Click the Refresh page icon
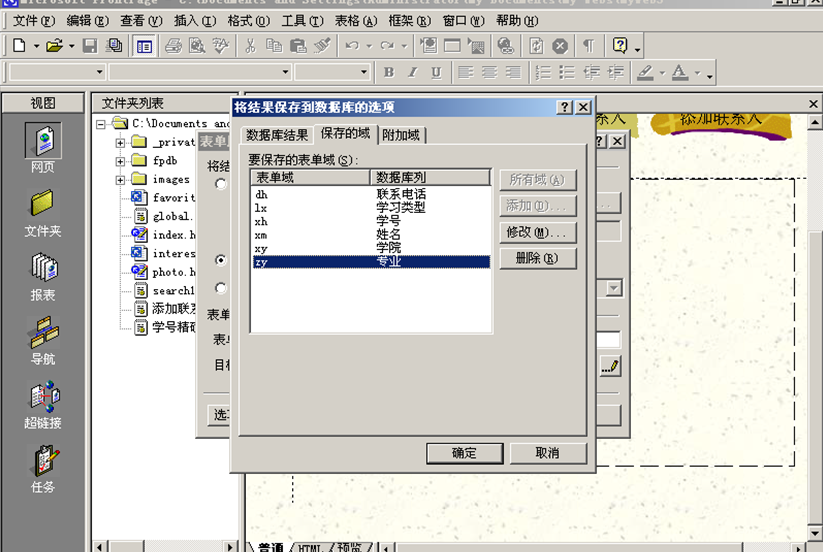The height and width of the screenshot is (552, 823). pyautogui.click(x=536, y=46)
